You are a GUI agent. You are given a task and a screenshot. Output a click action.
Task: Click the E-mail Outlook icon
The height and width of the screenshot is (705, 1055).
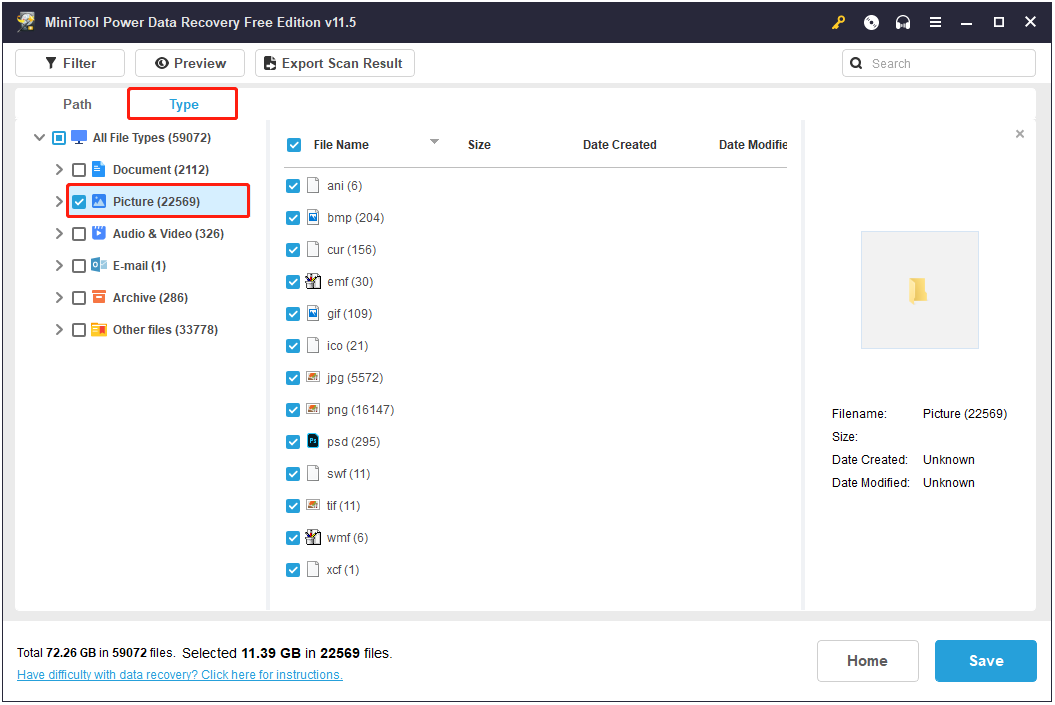(x=99, y=265)
